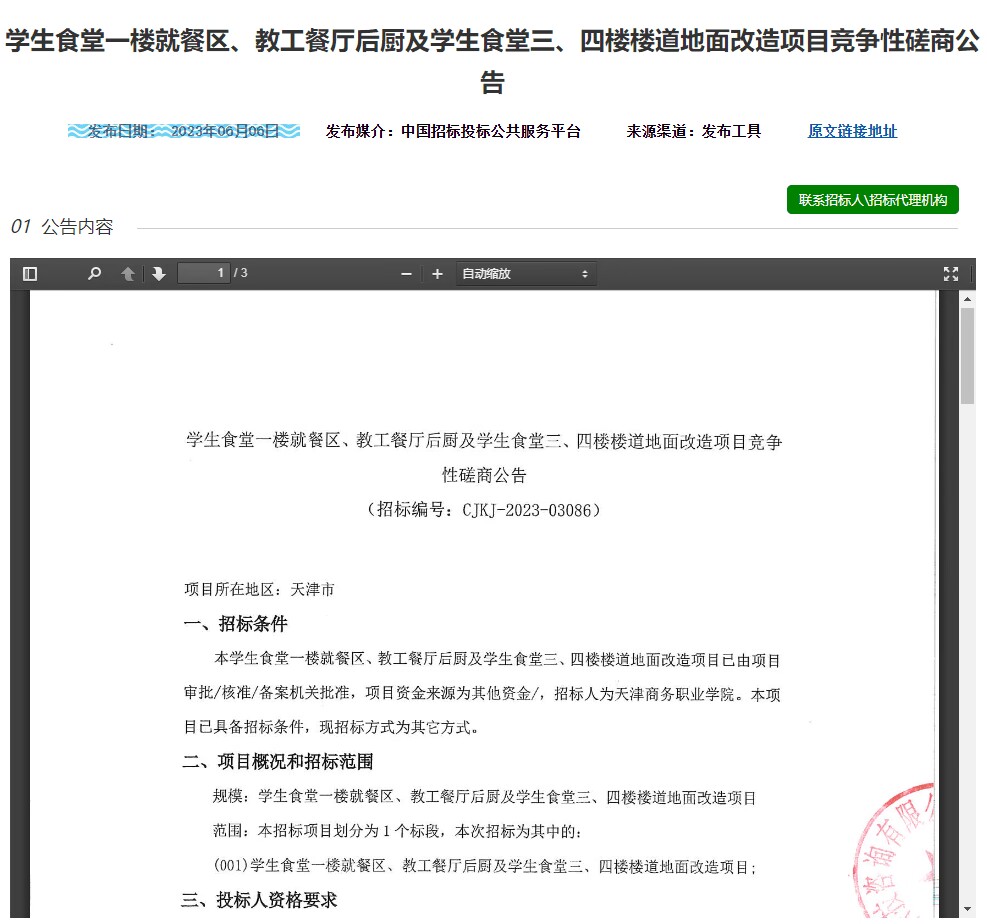Click the page number field

click(x=204, y=273)
